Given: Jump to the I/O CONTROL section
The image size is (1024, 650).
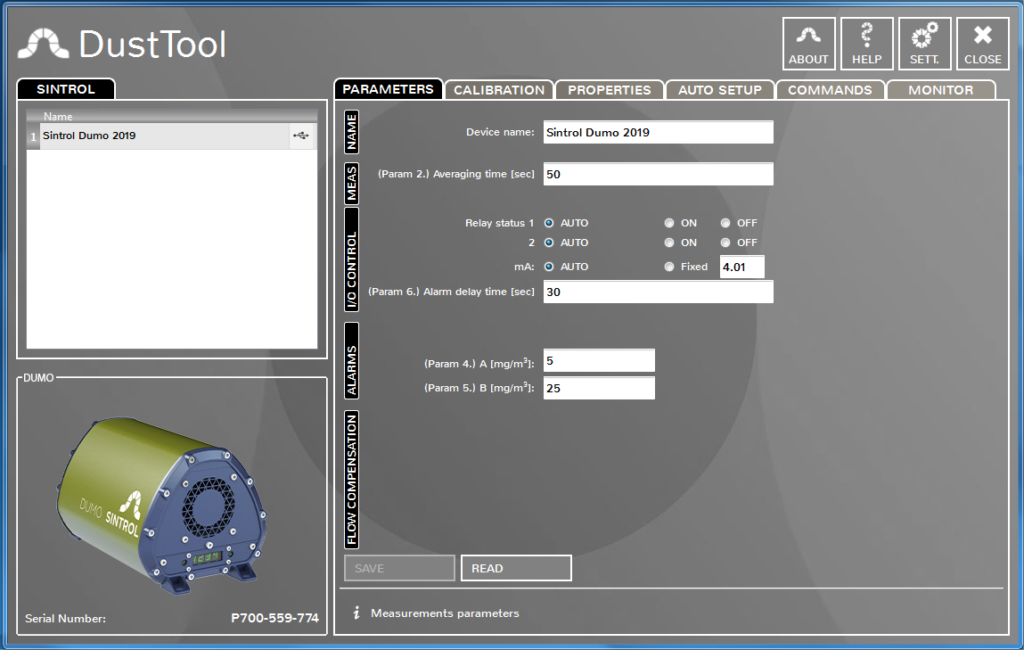Looking at the screenshot, I should [351, 260].
